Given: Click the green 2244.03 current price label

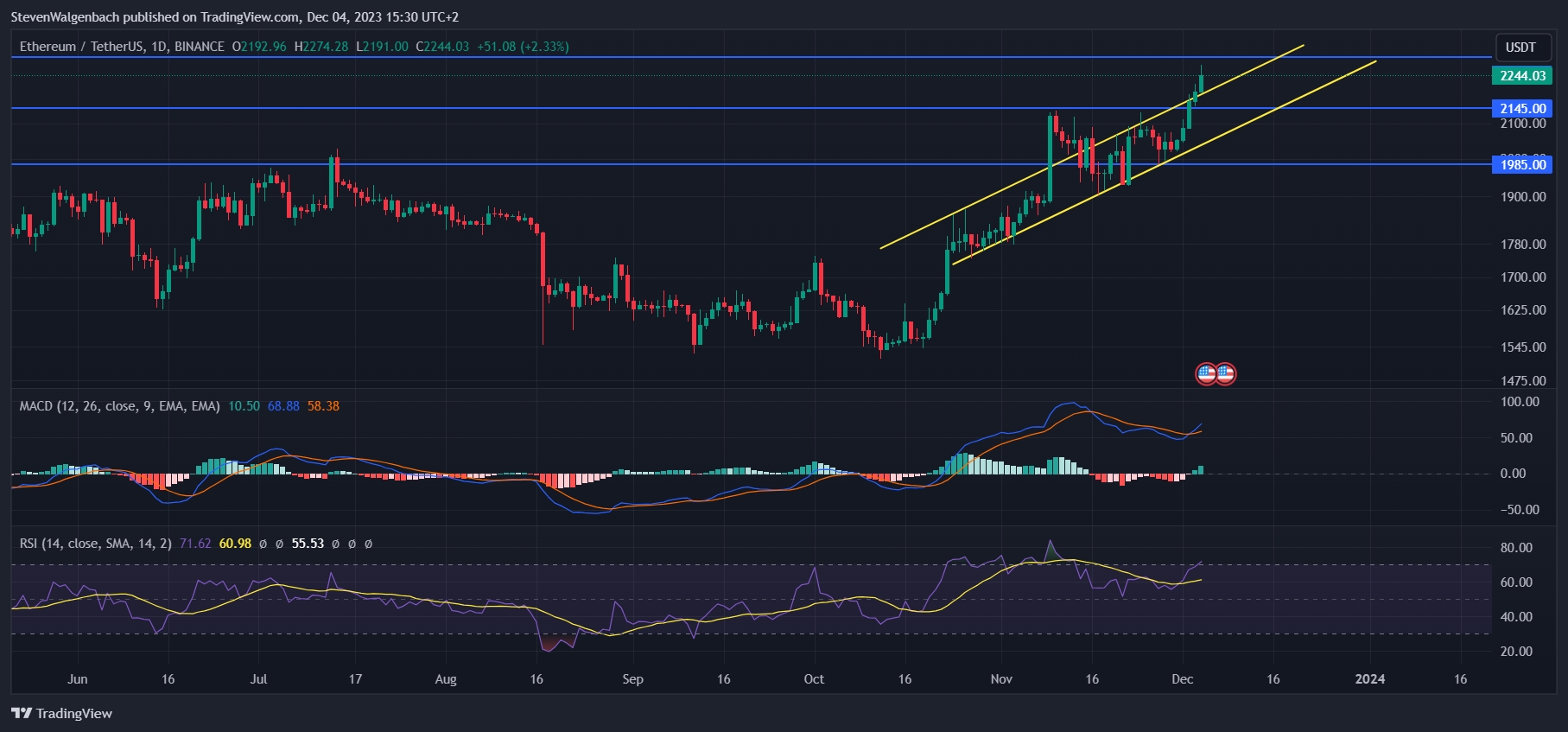Looking at the screenshot, I should pyautogui.click(x=1521, y=76).
